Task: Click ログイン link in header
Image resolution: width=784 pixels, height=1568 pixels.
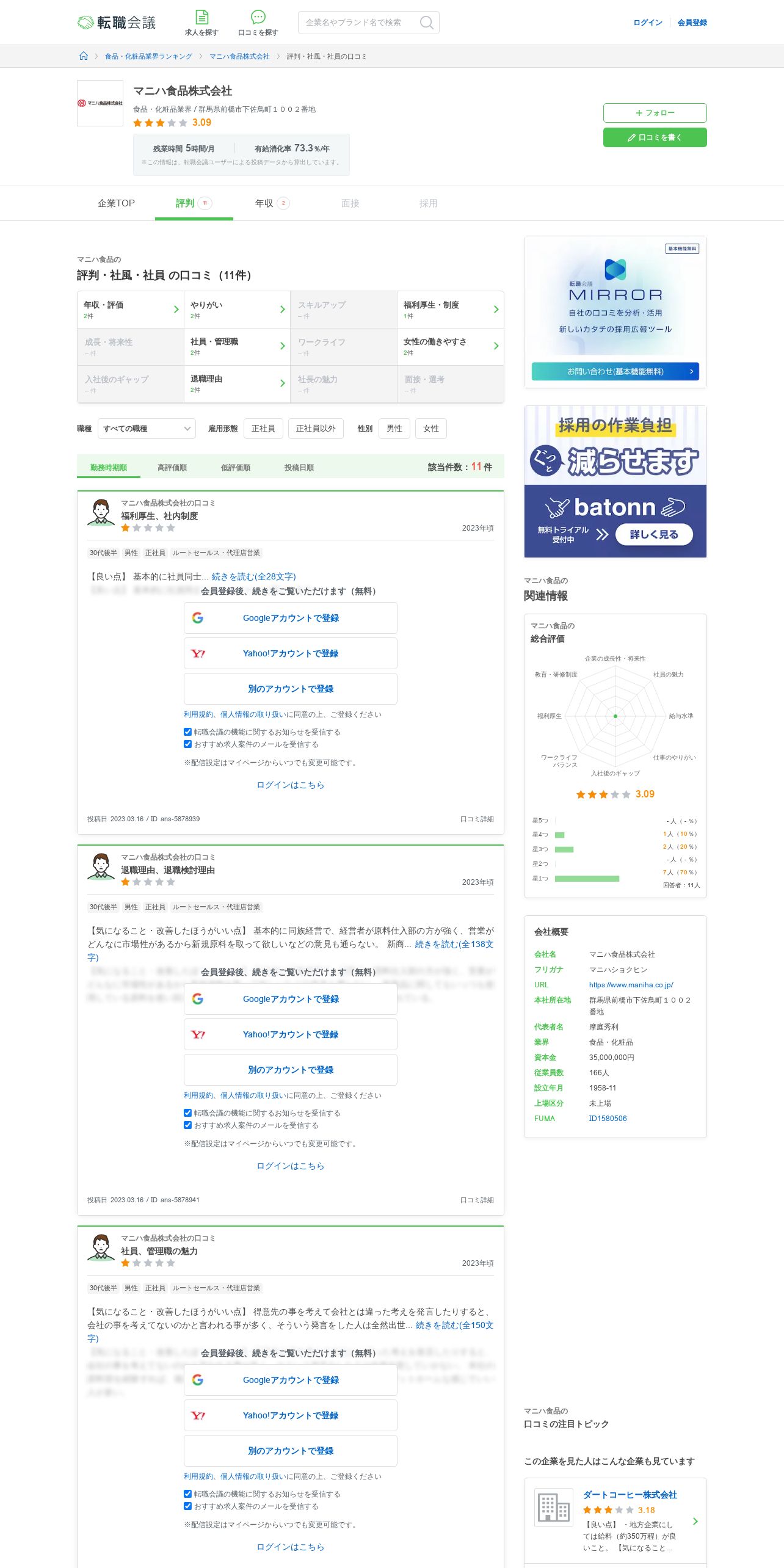Action: pos(648,23)
